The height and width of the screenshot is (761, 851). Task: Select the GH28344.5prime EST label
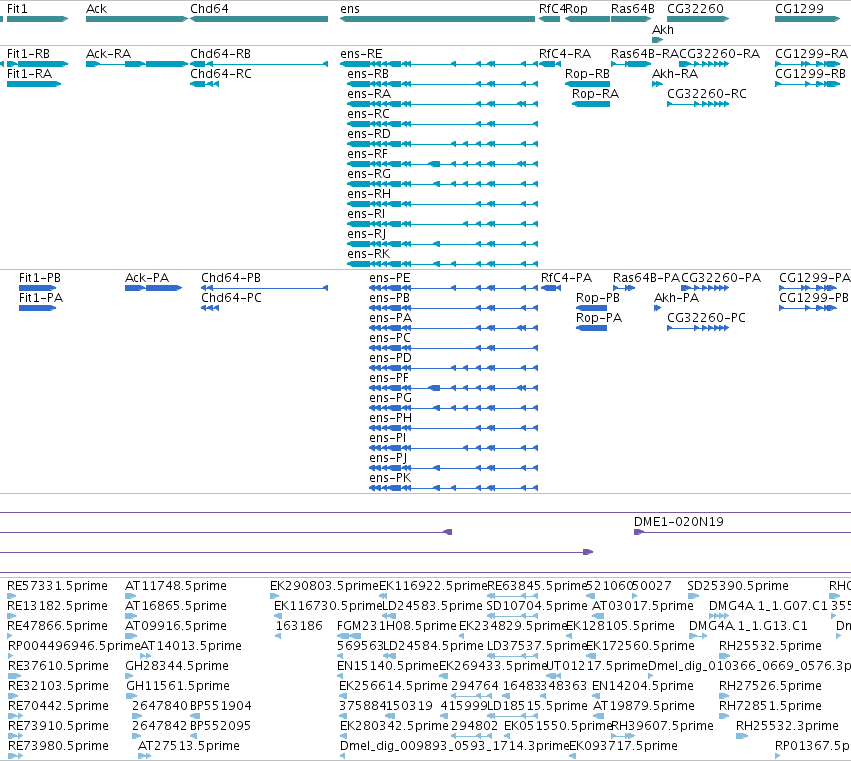click(177, 666)
